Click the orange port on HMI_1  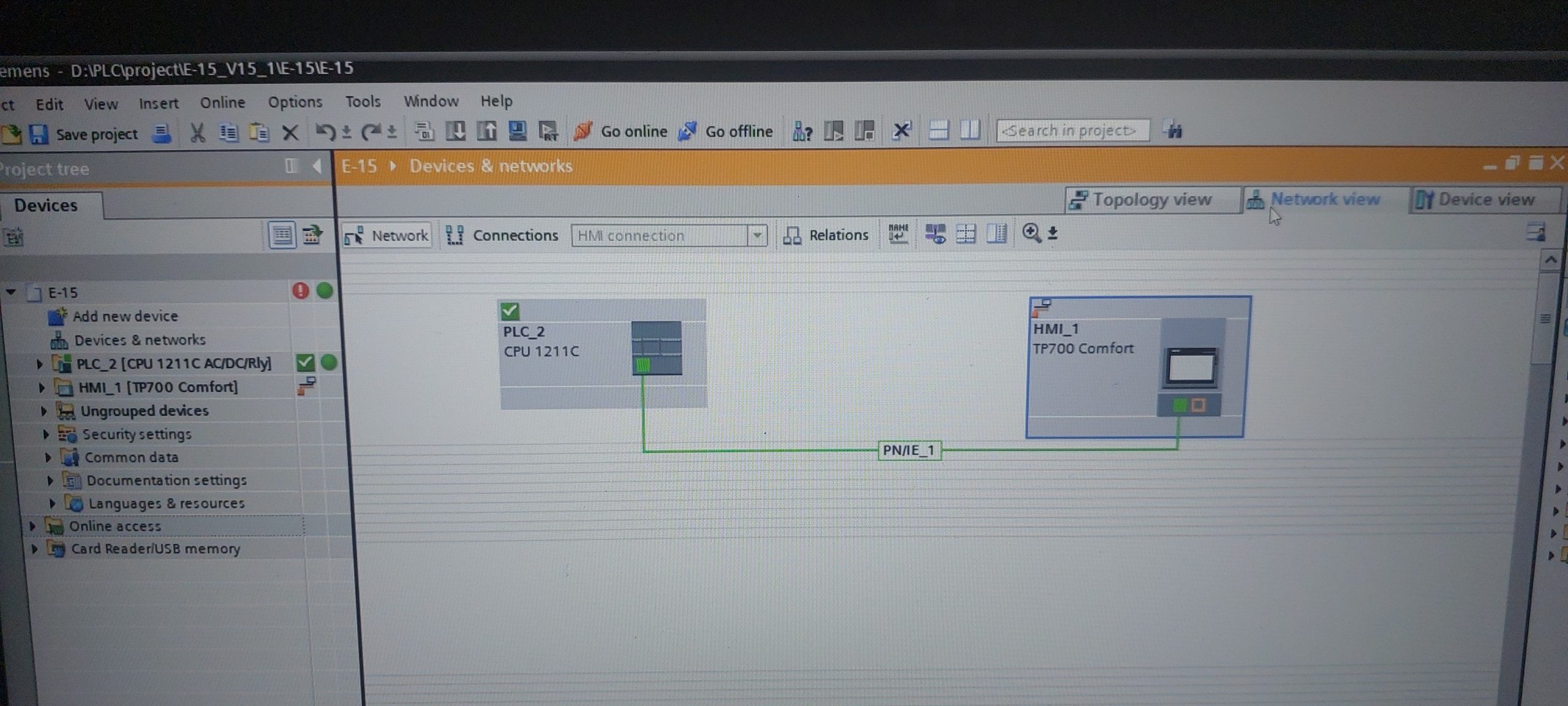tap(1199, 405)
